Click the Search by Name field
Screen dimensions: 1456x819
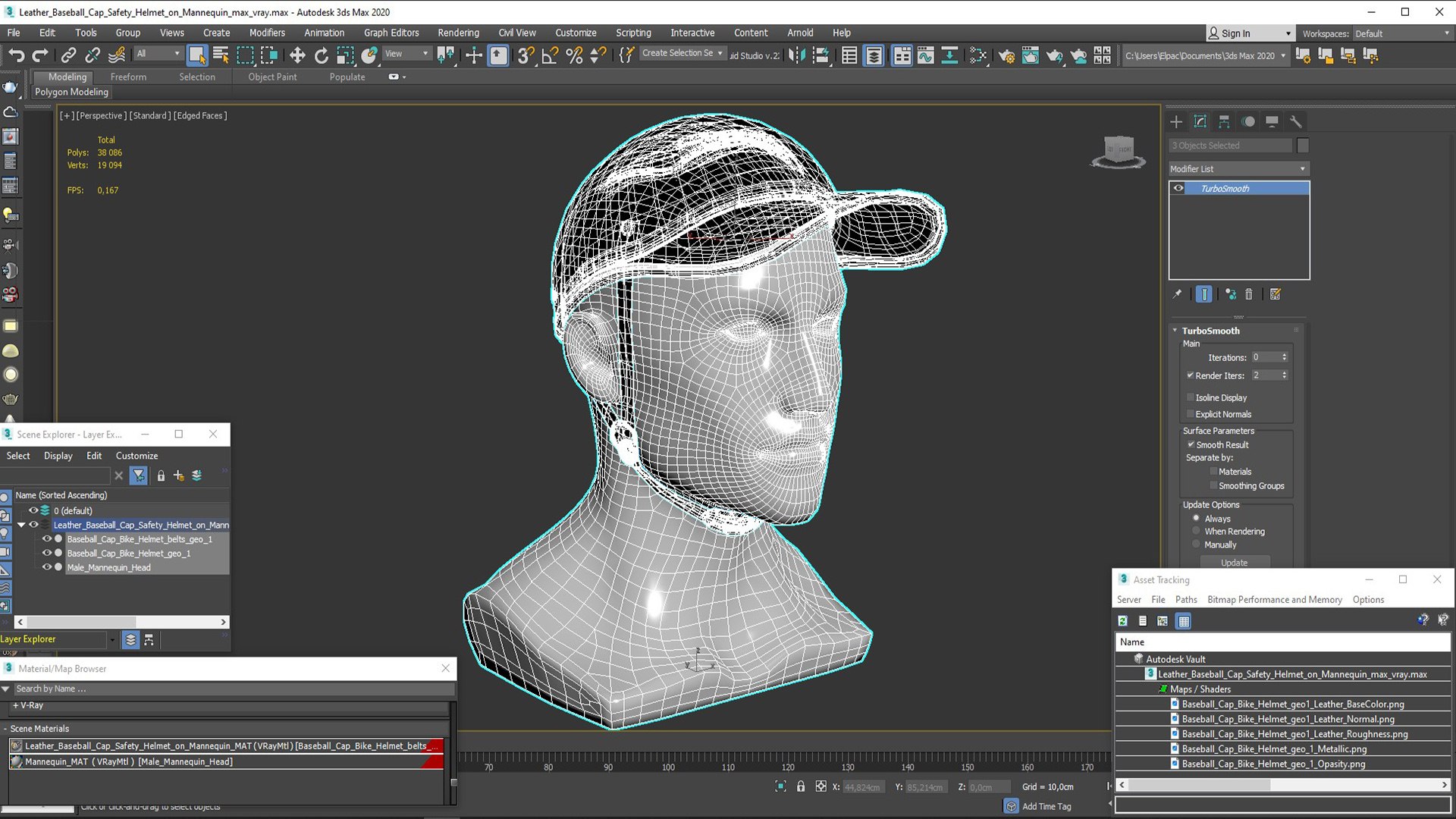234,689
